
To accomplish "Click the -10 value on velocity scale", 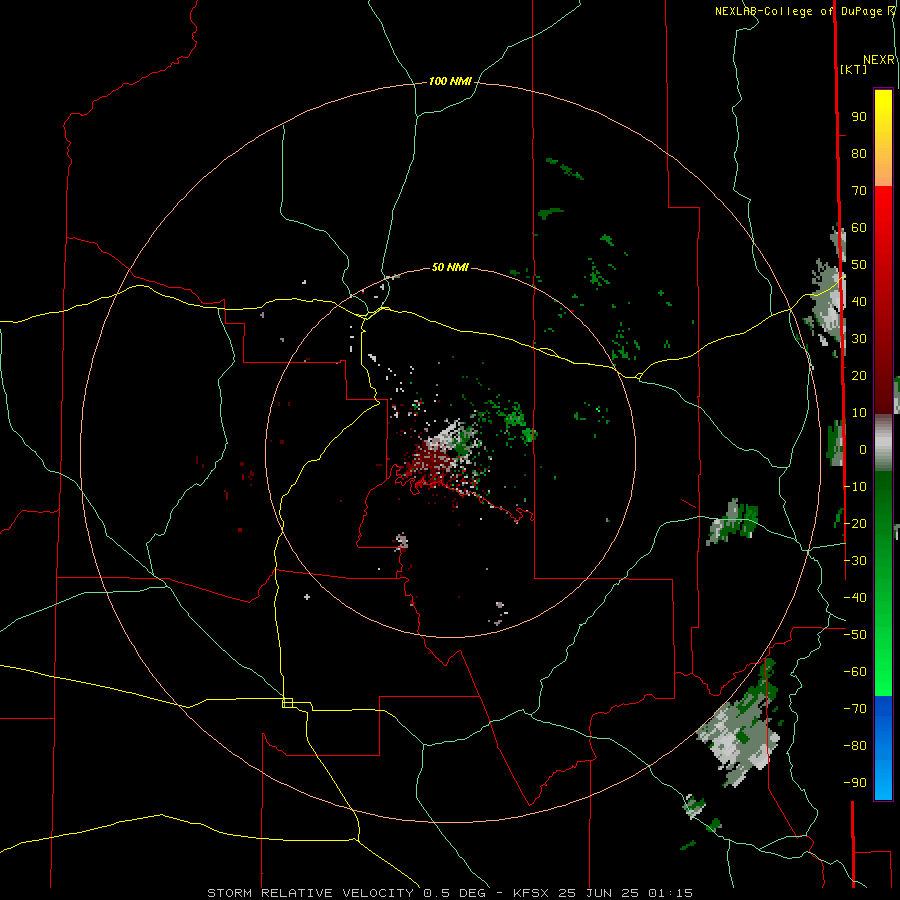I will click(855, 487).
